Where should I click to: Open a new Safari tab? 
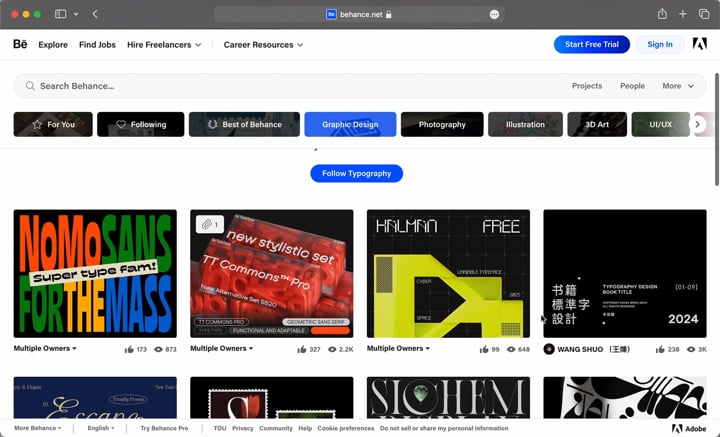click(683, 14)
